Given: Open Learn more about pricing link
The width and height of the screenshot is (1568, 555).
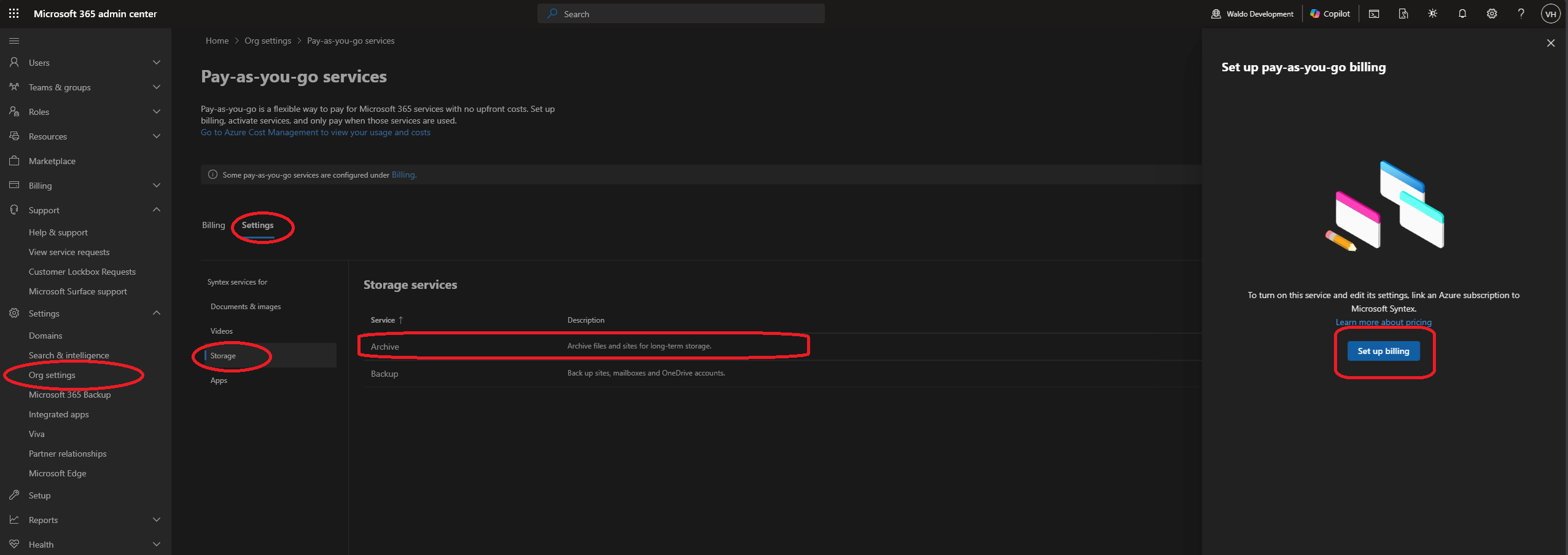Looking at the screenshot, I should tap(1384, 322).
